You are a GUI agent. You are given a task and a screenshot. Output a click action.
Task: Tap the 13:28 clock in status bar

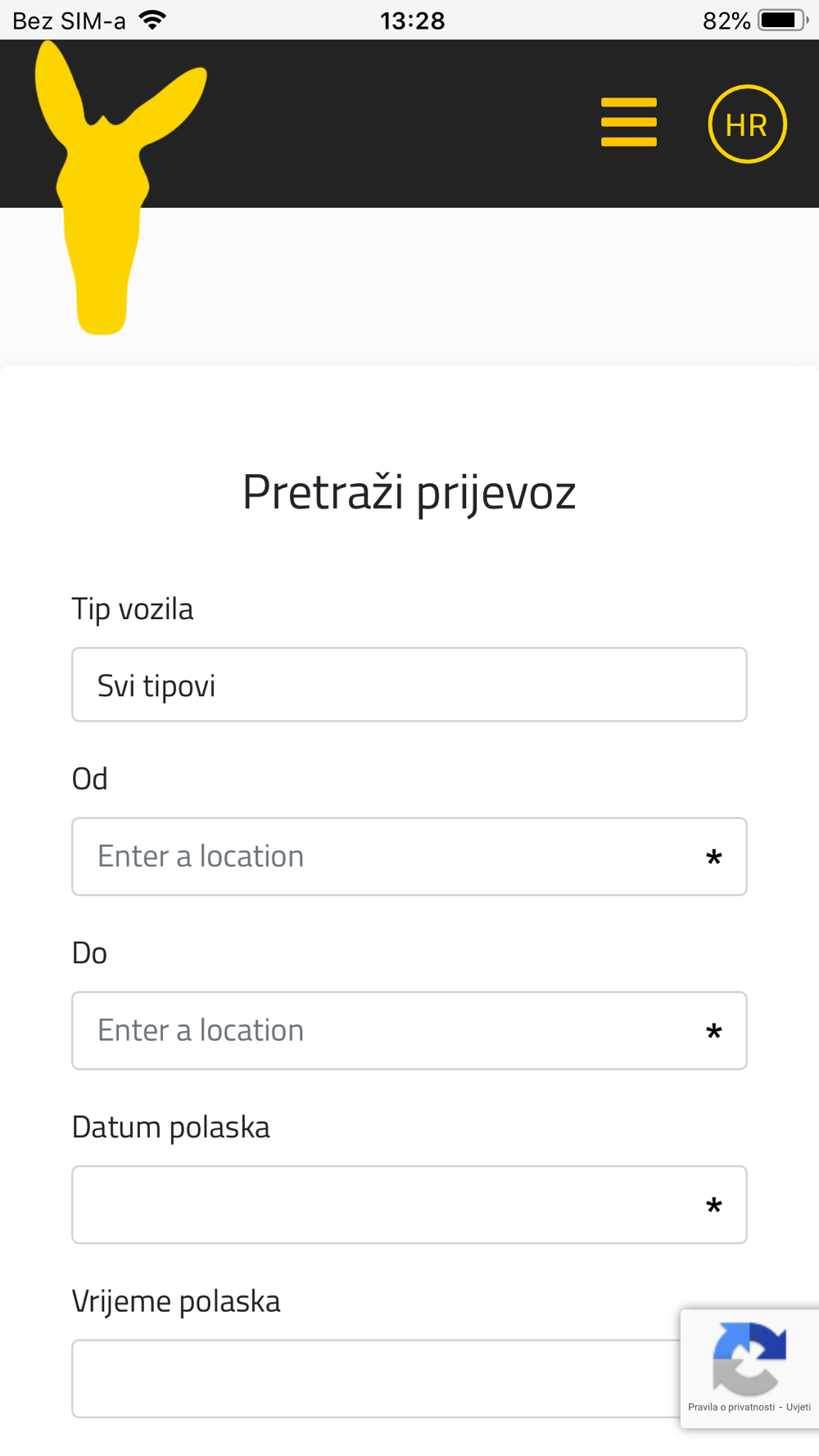[412, 20]
